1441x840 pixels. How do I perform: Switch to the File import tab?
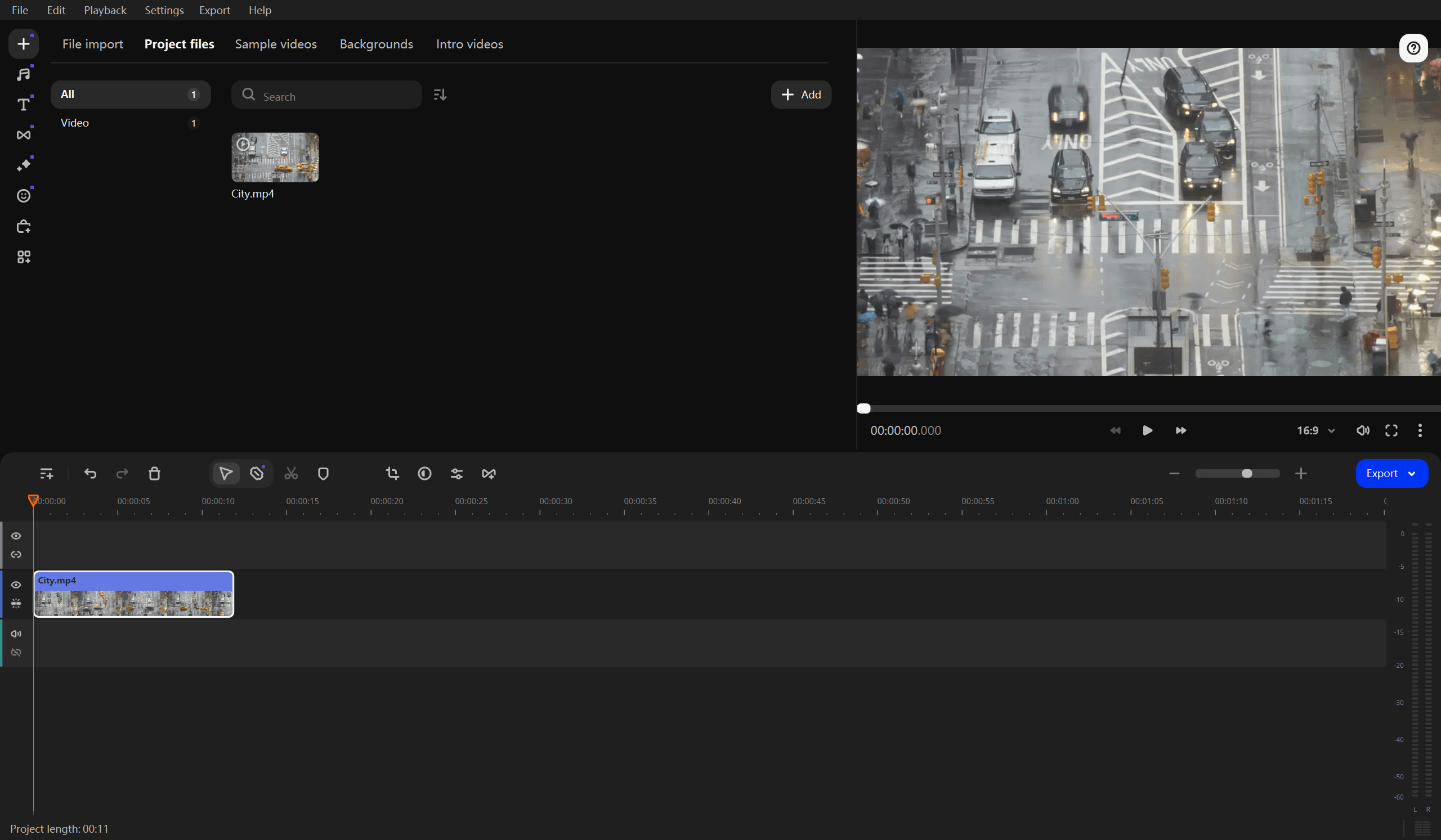93,44
